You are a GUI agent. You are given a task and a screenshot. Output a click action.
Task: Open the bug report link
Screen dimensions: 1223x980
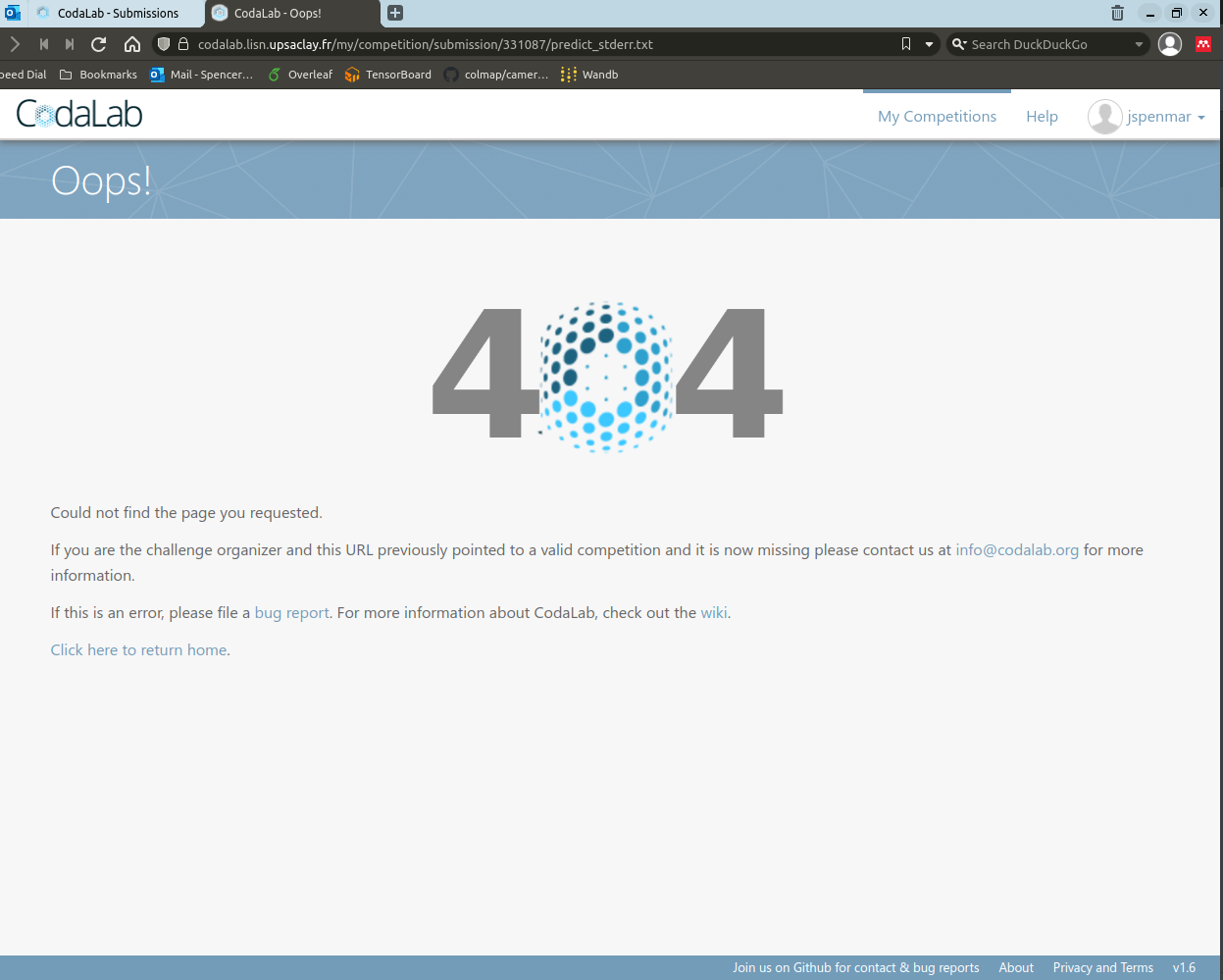pyautogui.click(x=291, y=612)
